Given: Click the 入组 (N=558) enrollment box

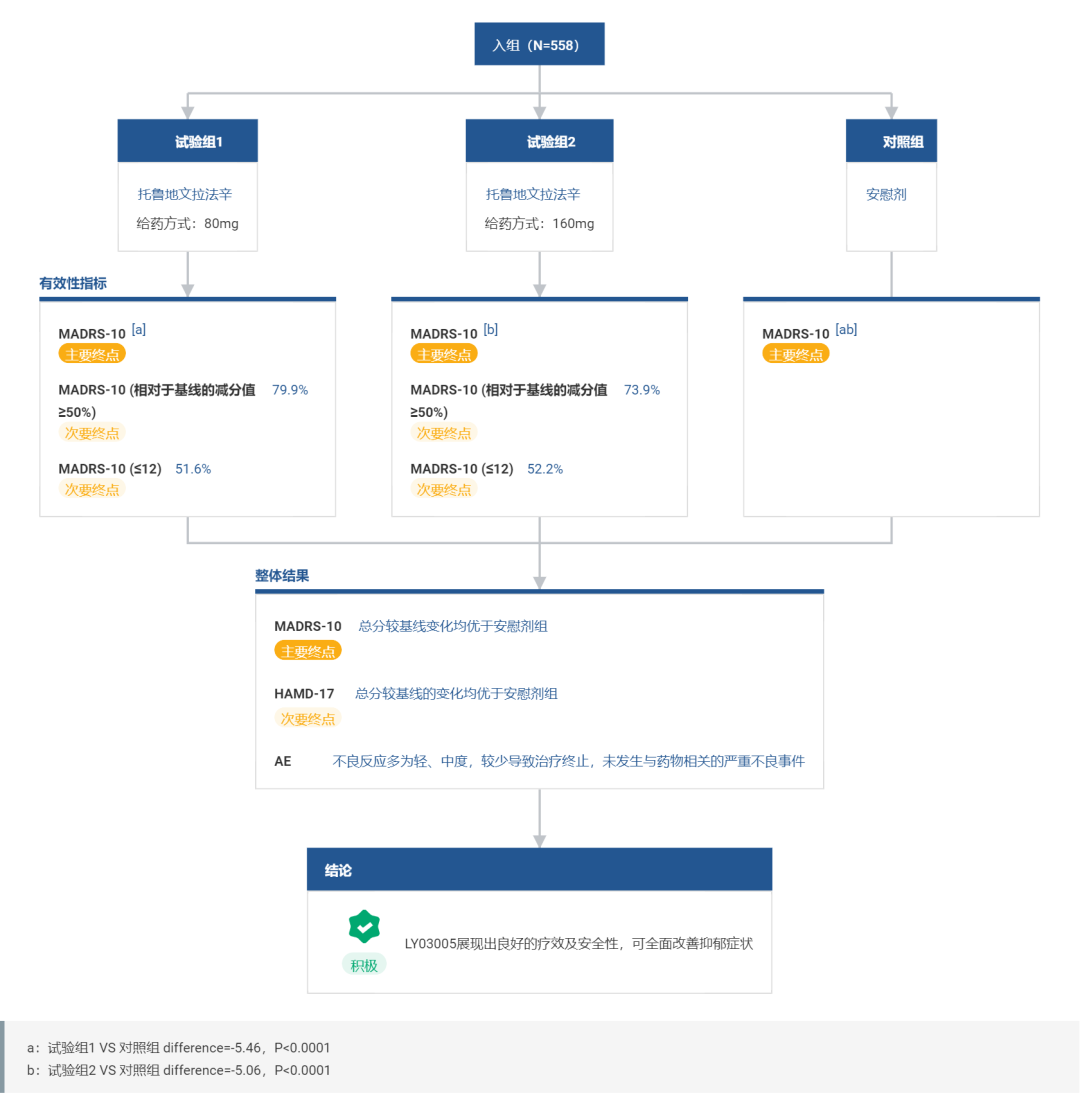Looking at the screenshot, I should [x=539, y=44].
